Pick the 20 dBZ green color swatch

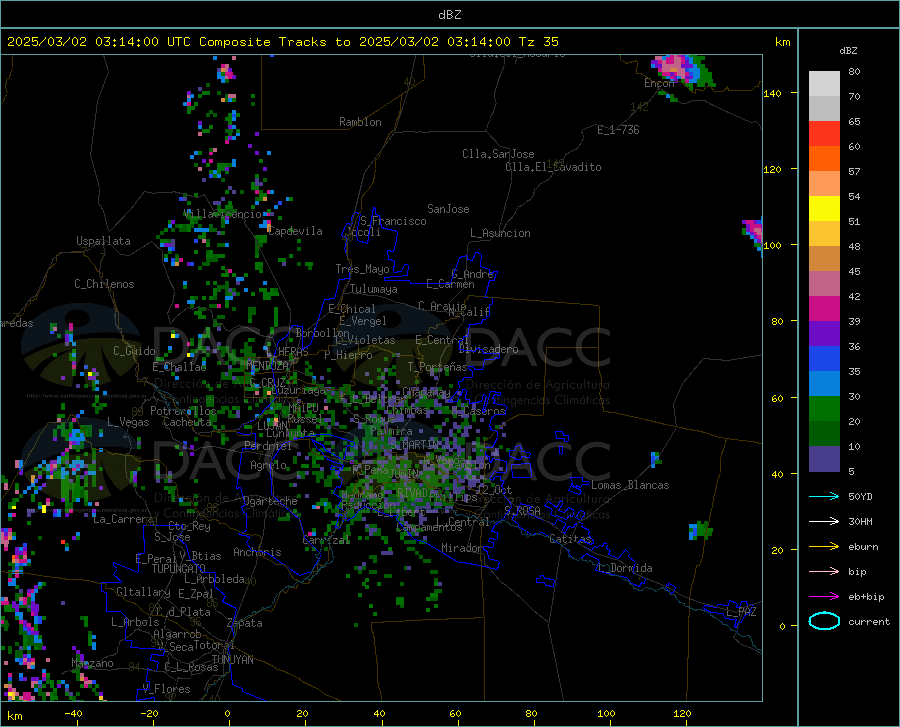coord(824,409)
